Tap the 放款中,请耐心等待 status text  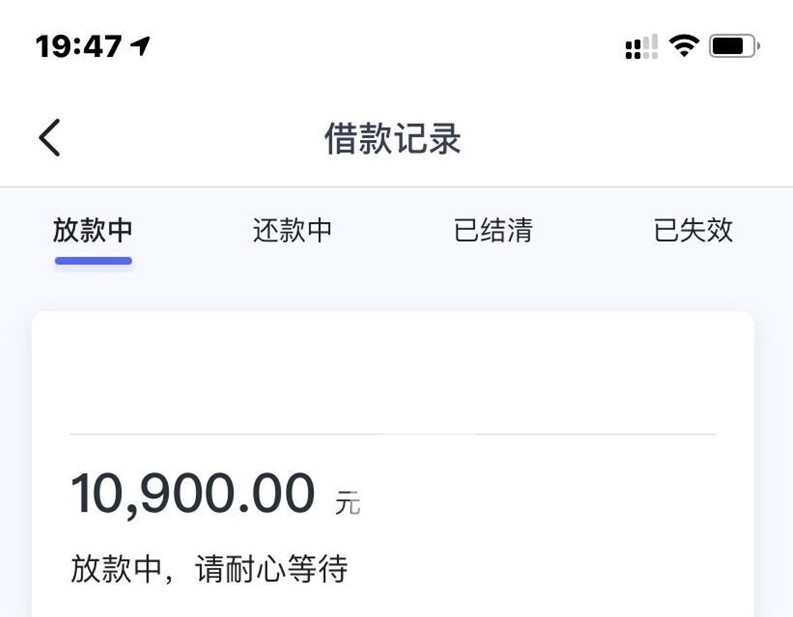click(x=209, y=568)
